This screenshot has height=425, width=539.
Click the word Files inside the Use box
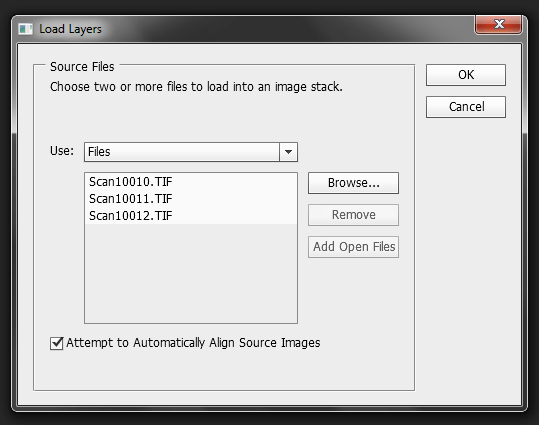click(99, 152)
